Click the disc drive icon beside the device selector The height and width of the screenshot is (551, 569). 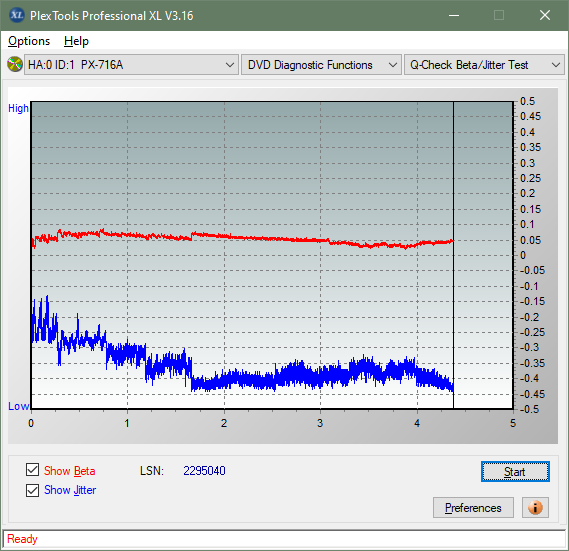click(15, 65)
